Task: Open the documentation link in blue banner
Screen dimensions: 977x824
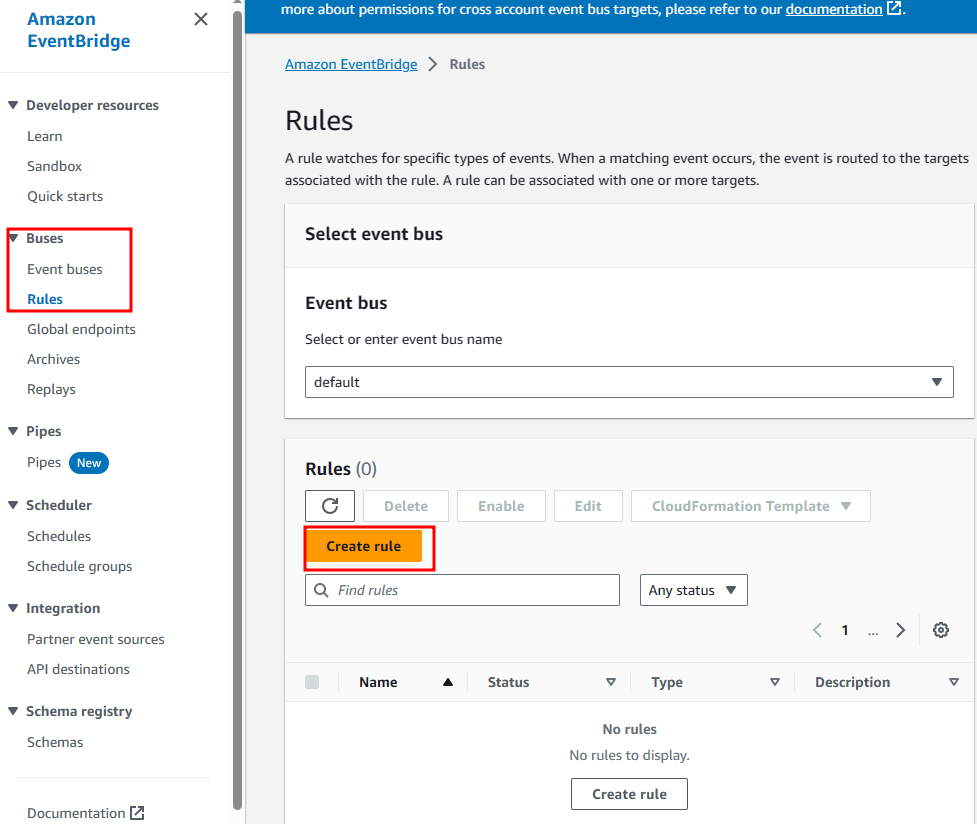Action: (x=834, y=9)
